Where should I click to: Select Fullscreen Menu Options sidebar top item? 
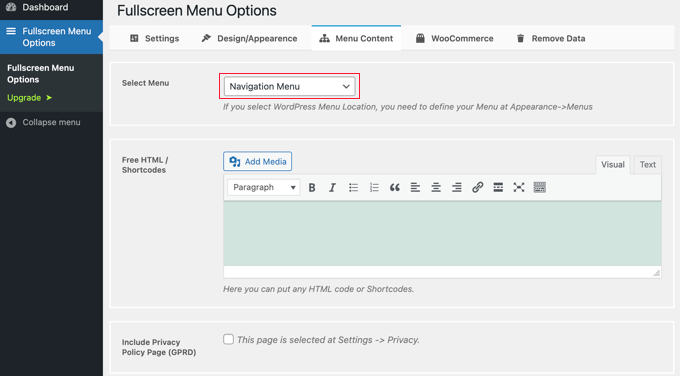tap(51, 37)
